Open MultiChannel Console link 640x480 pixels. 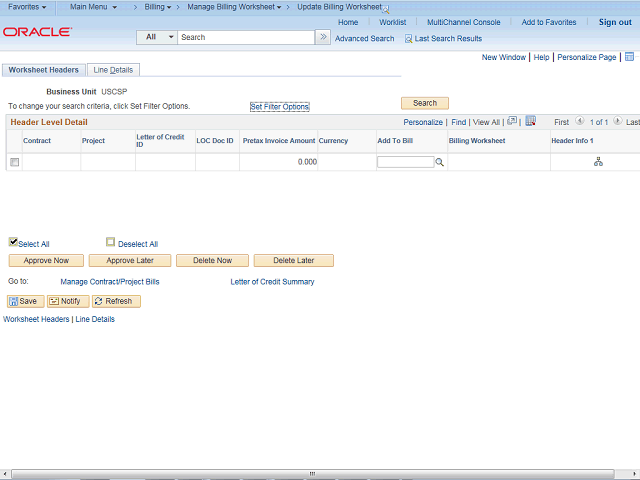point(464,22)
